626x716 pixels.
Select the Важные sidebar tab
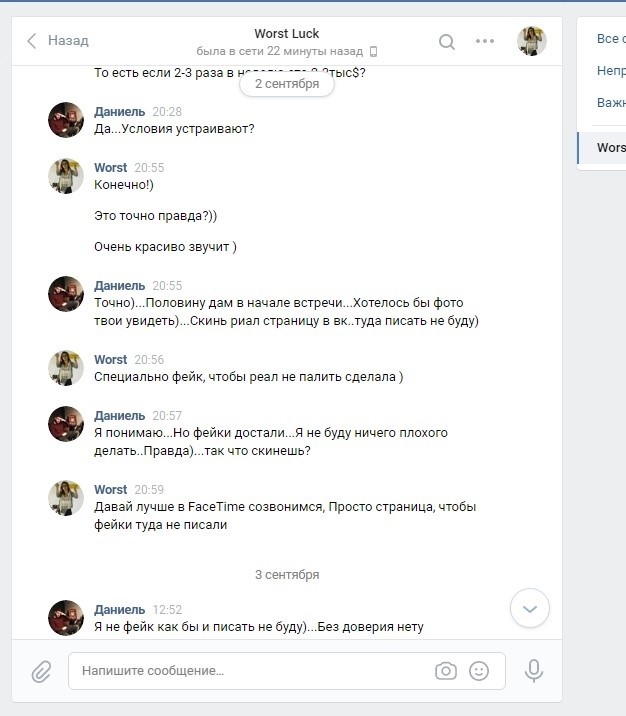pyautogui.click(x=611, y=103)
